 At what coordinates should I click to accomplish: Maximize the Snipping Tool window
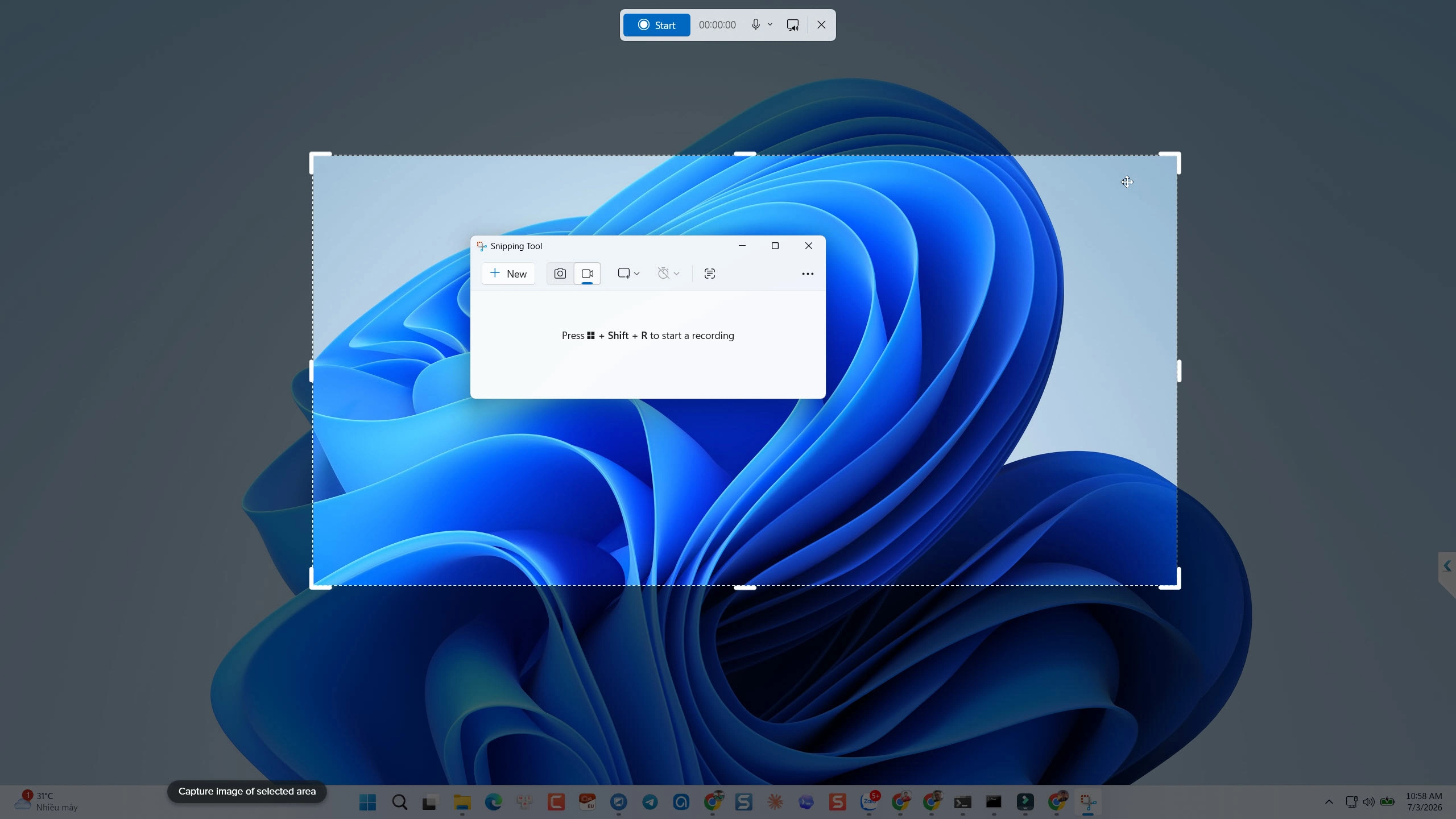(x=775, y=246)
